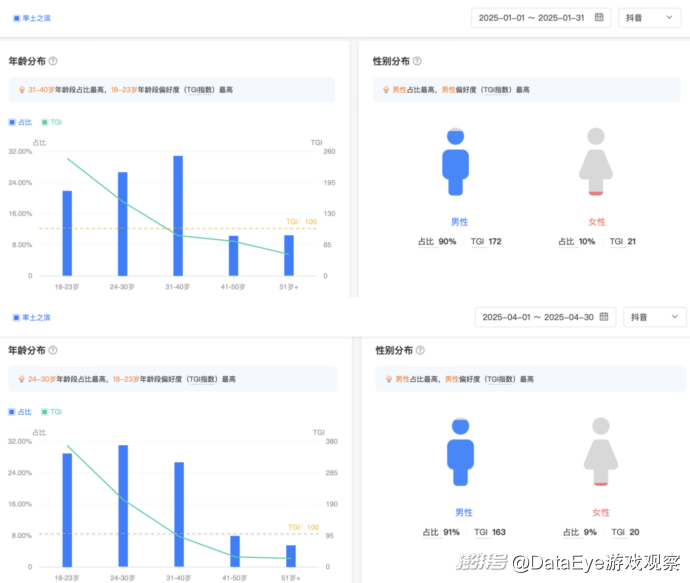Select grey female figure above 占比 10%
Viewport: 690px width, 583px height.
coord(596,161)
